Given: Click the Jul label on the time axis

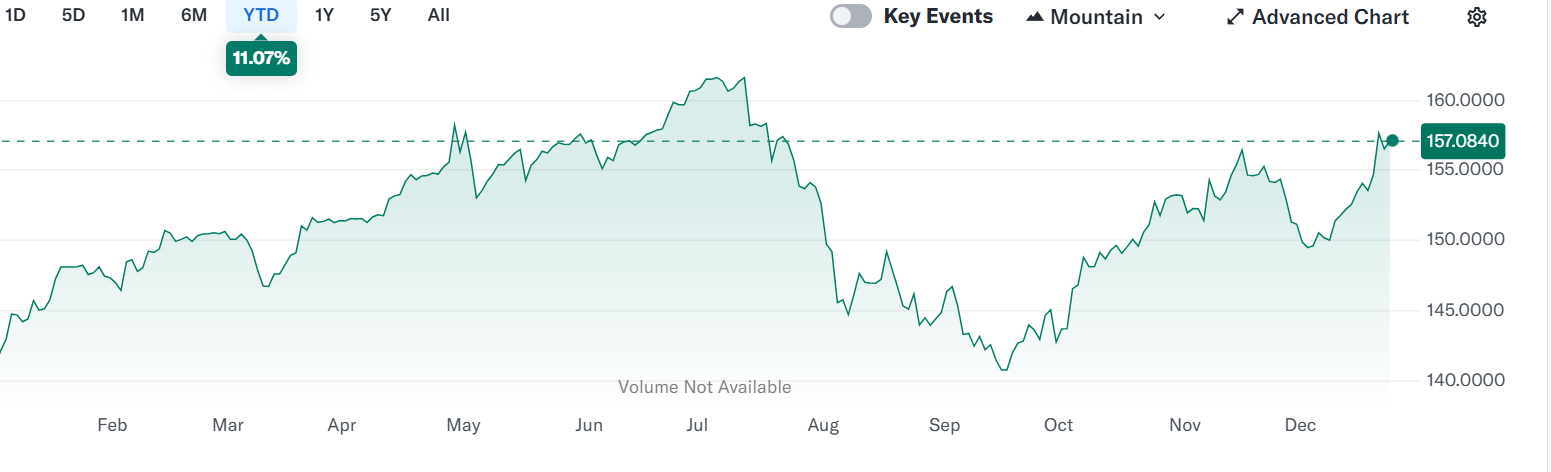Looking at the screenshot, I should coord(696,425).
